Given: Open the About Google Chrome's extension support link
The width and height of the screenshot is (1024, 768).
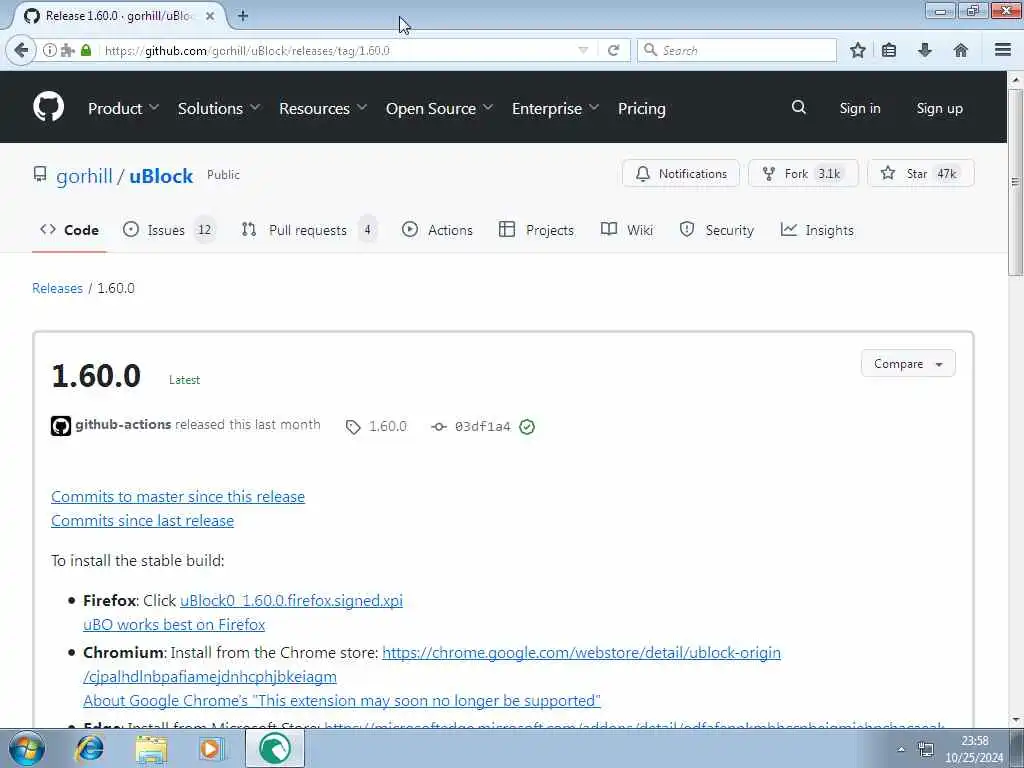Looking at the screenshot, I should (x=342, y=700).
